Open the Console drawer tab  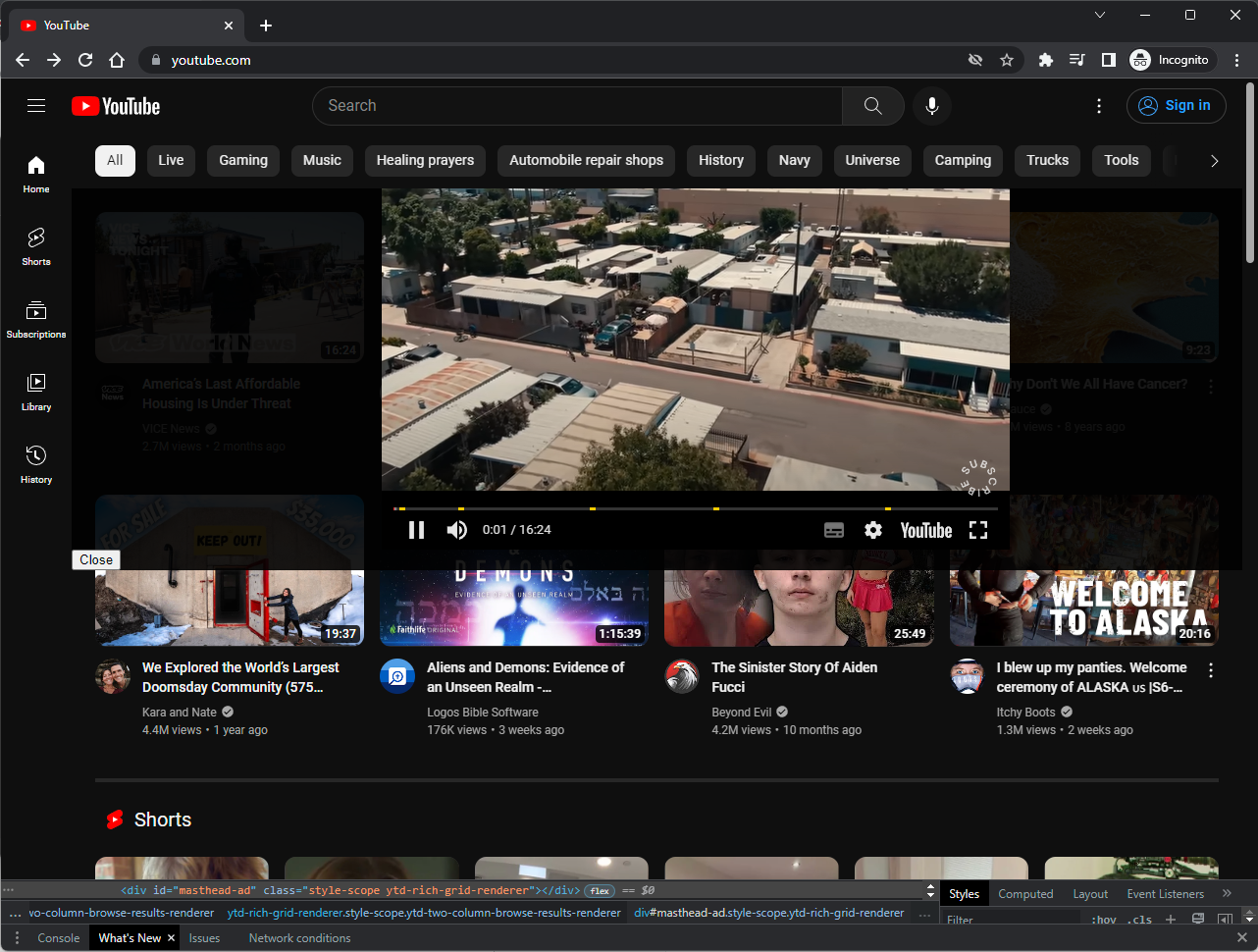coord(59,938)
